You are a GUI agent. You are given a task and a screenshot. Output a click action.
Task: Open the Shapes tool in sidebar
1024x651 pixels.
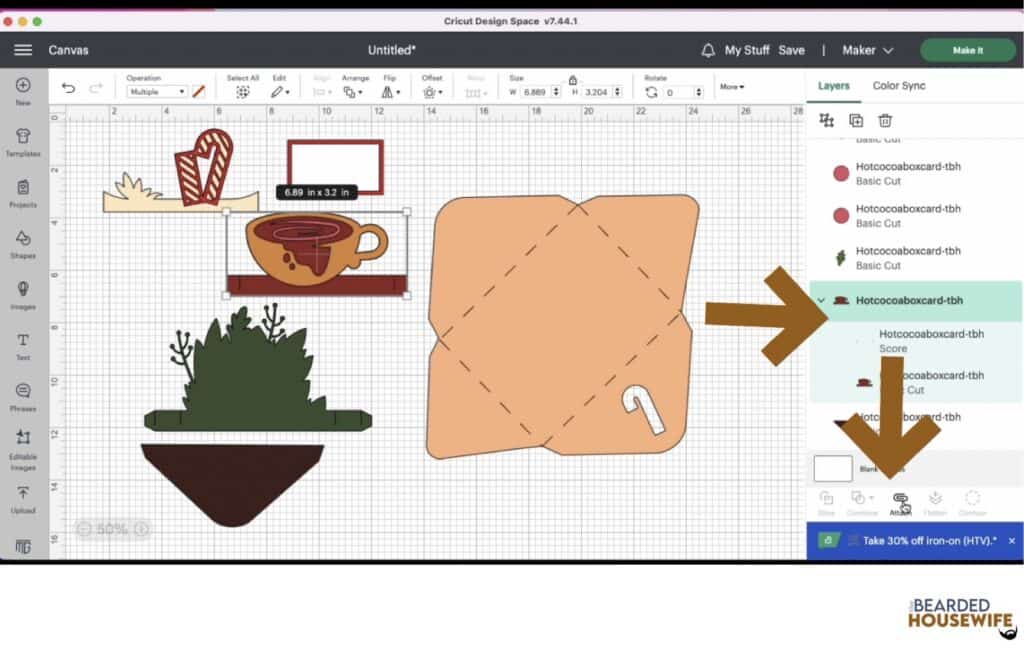[x=23, y=243]
